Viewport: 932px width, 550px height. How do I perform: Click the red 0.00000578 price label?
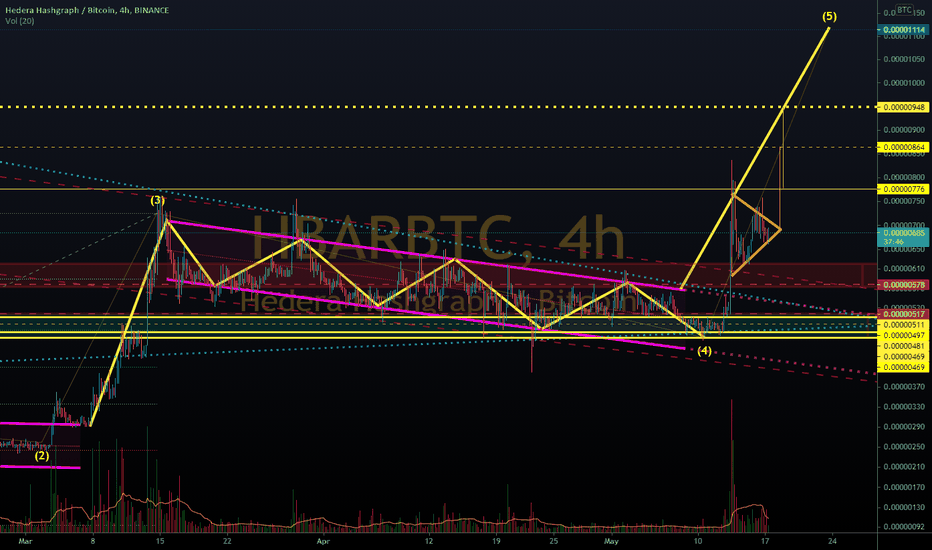[903, 285]
